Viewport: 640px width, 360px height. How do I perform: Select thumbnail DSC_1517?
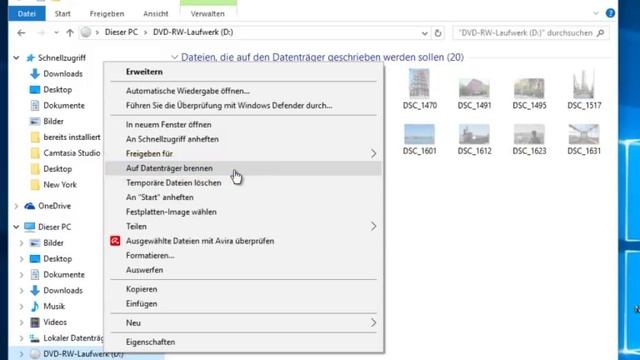point(584,84)
